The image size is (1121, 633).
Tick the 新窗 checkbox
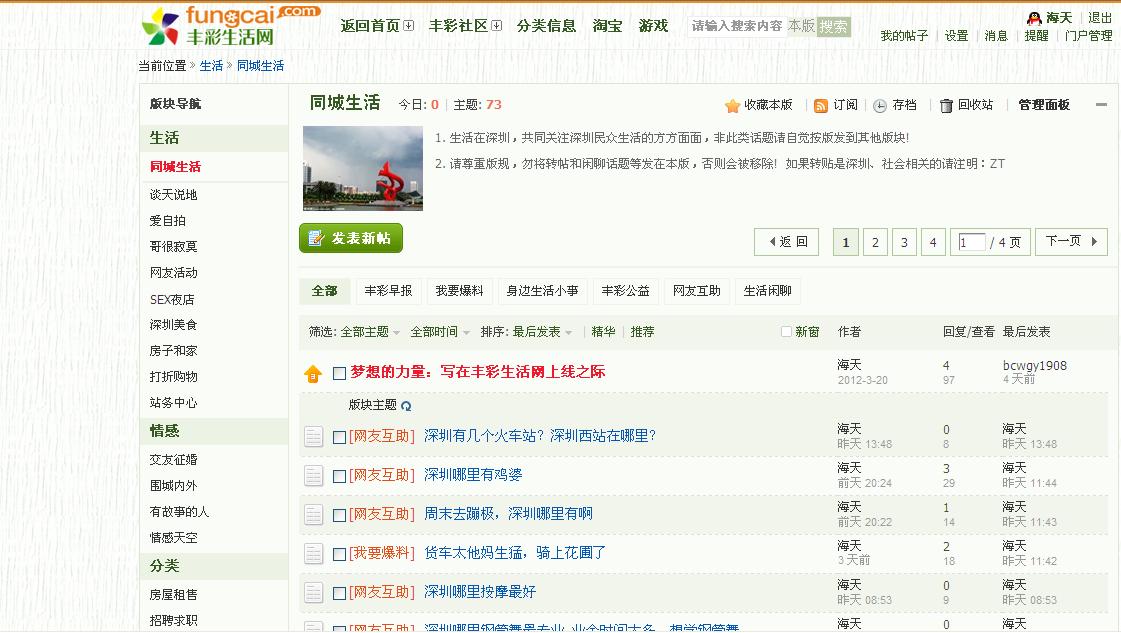click(786, 332)
